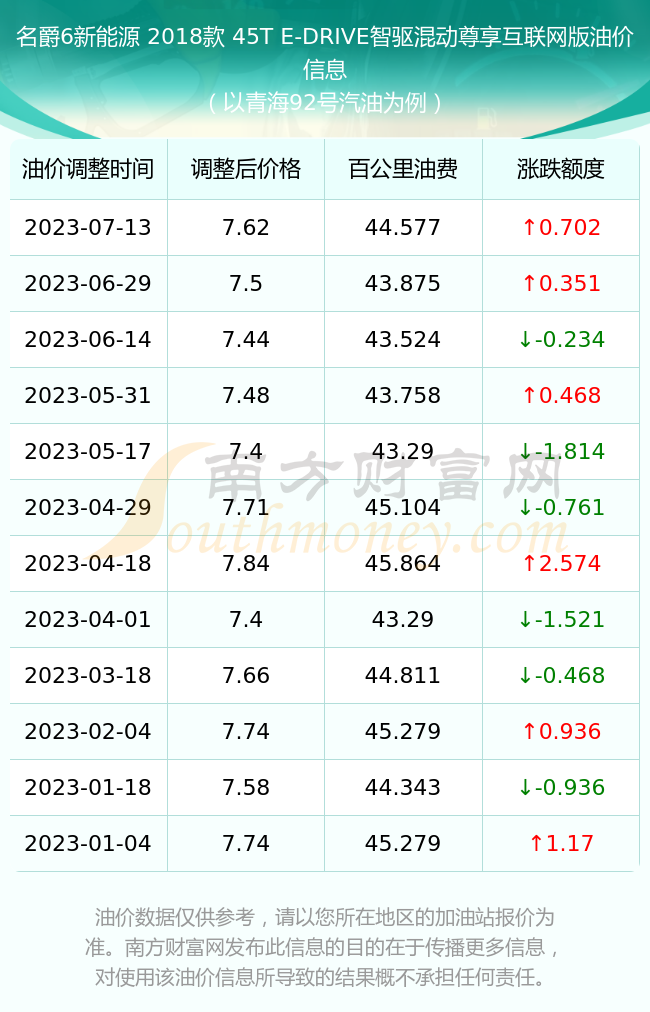Click the green down arrow beside -0.234
This screenshot has height=1012, width=650.
tap(525, 339)
